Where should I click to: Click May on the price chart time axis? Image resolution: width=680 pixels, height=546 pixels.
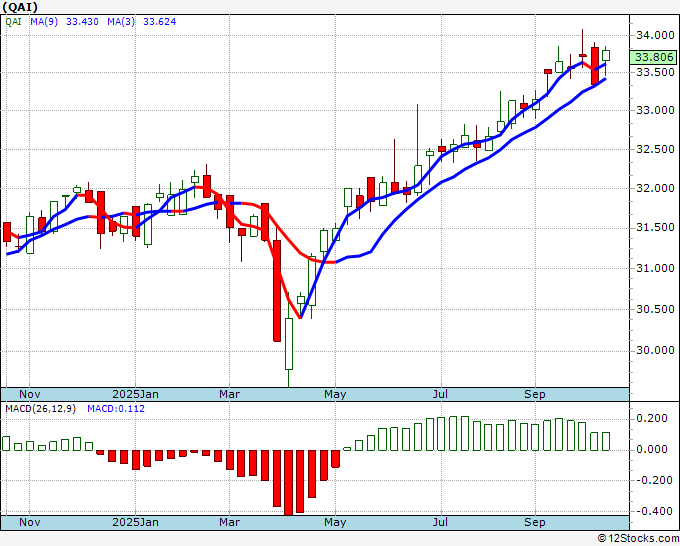[335, 394]
